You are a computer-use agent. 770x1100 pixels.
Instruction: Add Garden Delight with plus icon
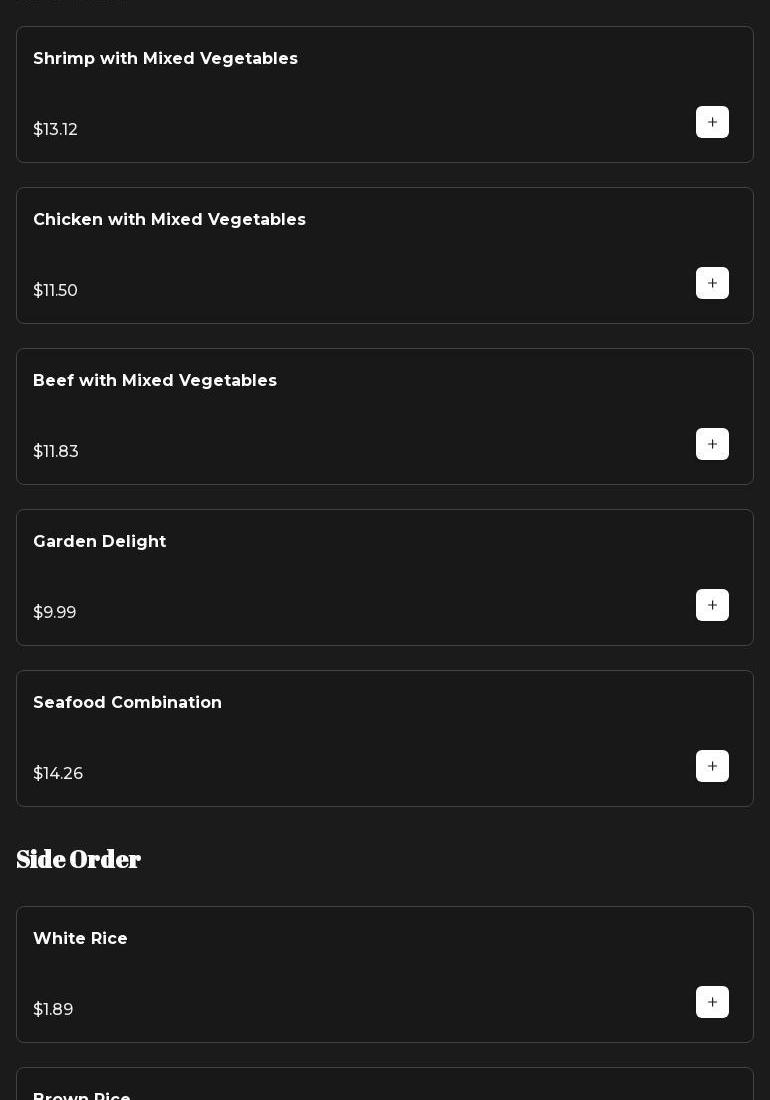[712, 605]
